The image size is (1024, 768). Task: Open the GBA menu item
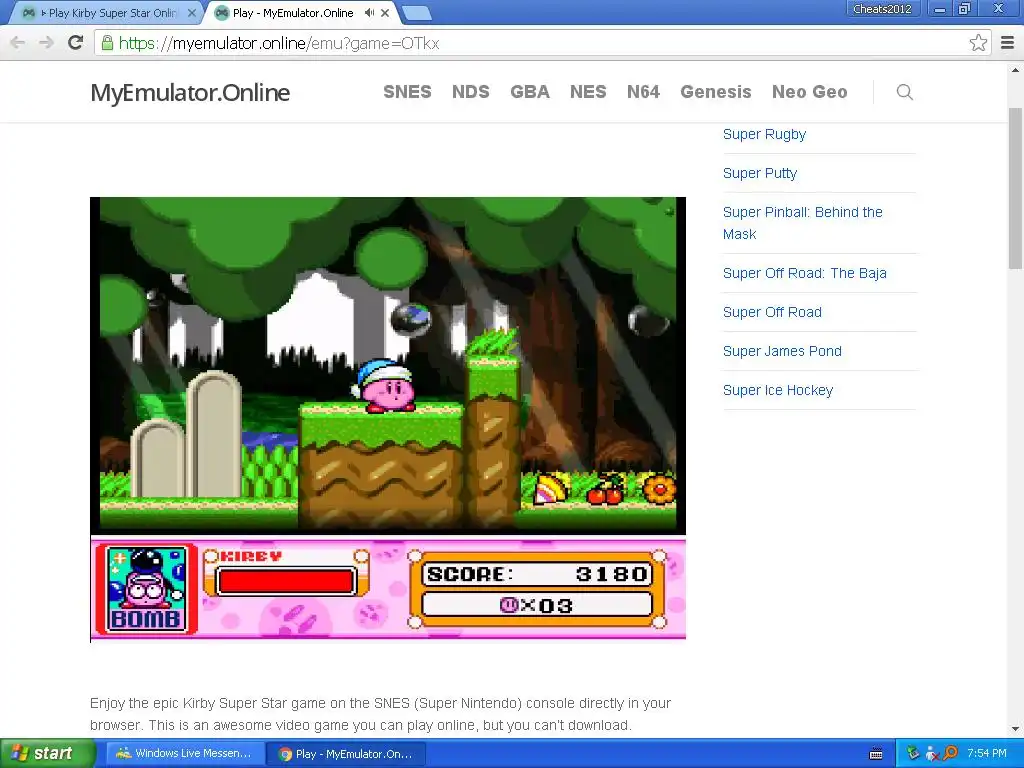point(530,91)
